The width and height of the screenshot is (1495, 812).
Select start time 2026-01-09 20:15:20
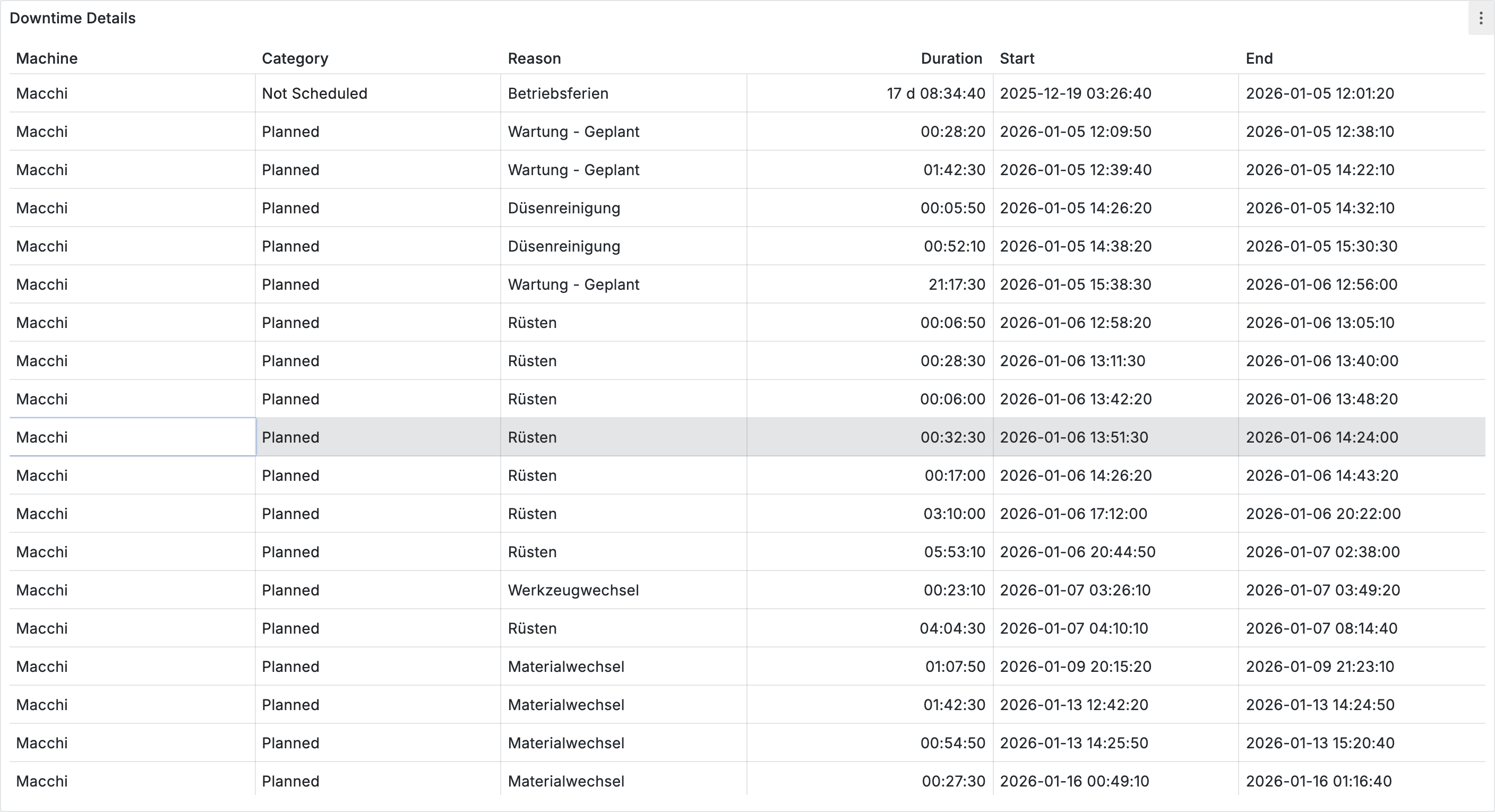[x=1075, y=667]
